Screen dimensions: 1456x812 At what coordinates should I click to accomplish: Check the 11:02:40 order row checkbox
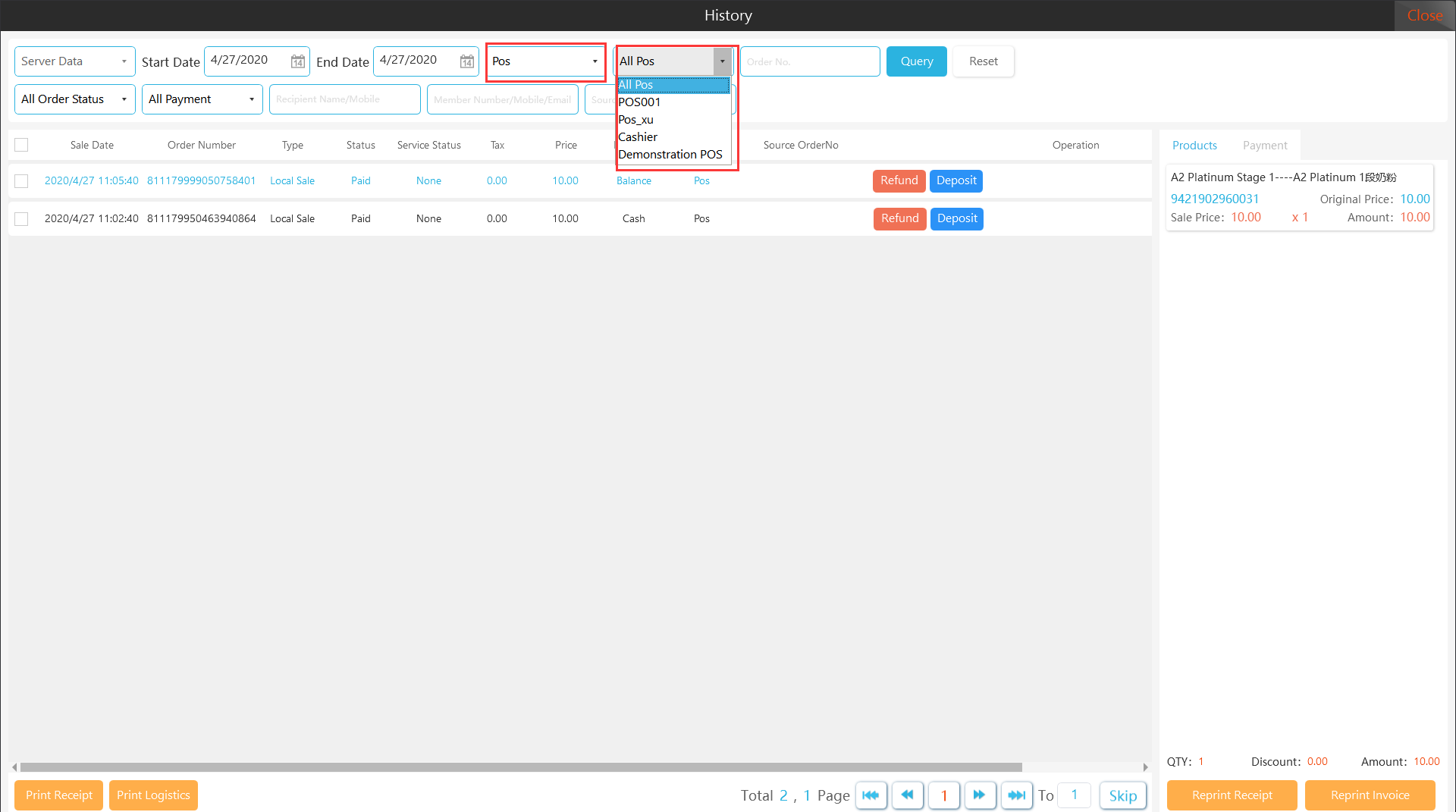coord(21,219)
